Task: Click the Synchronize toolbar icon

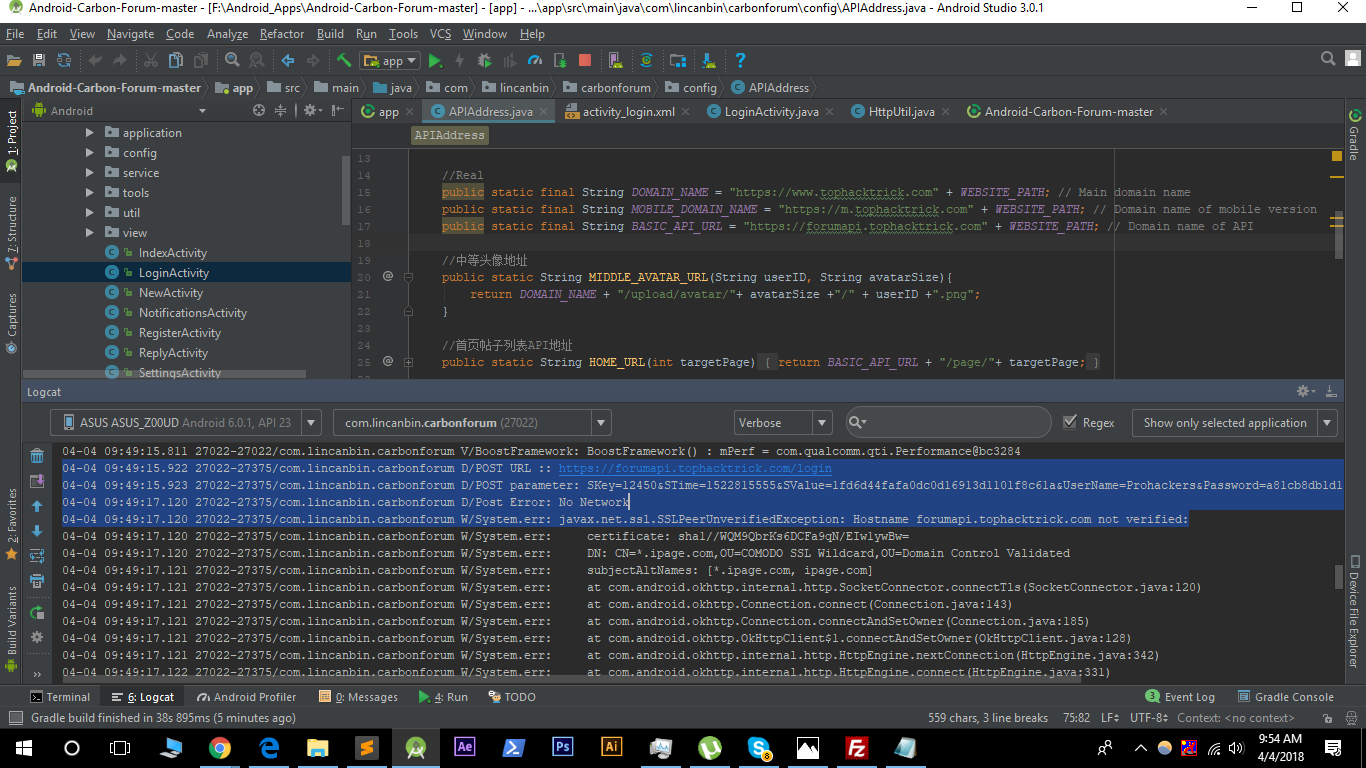Action: coord(64,61)
